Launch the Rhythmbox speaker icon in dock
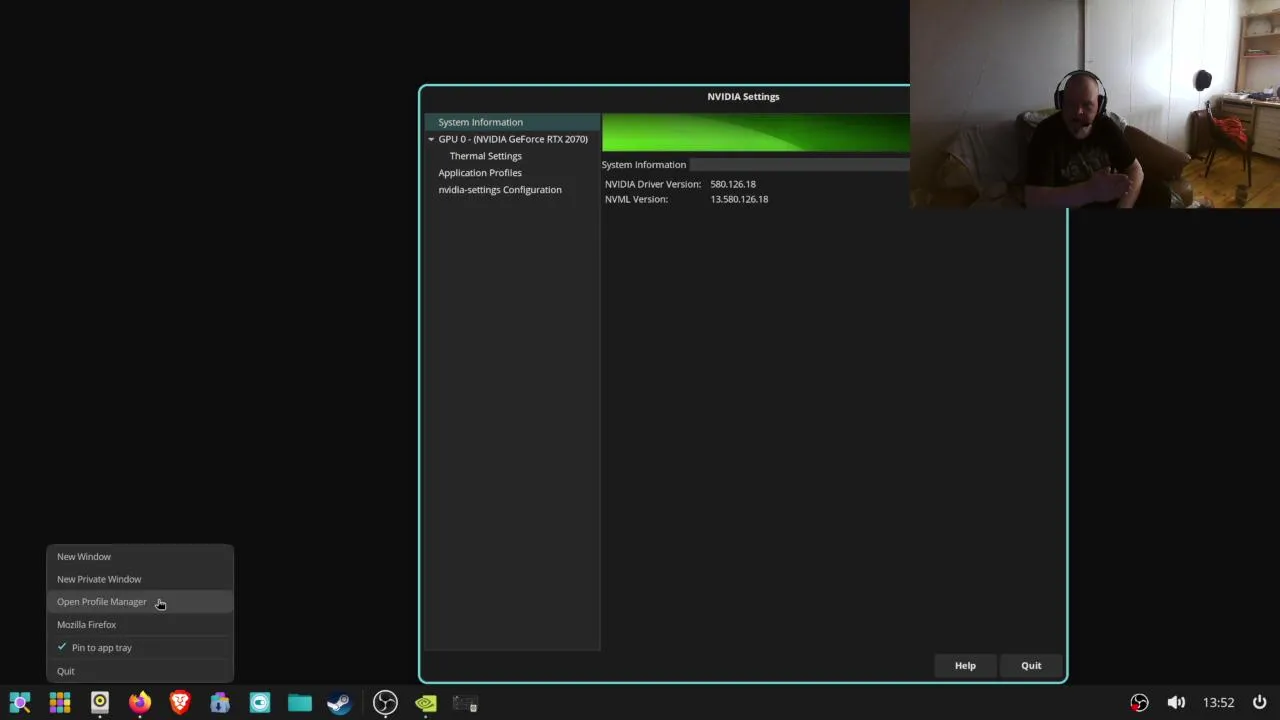Image resolution: width=1280 pixels, height=720 pixels. [100, 703]
